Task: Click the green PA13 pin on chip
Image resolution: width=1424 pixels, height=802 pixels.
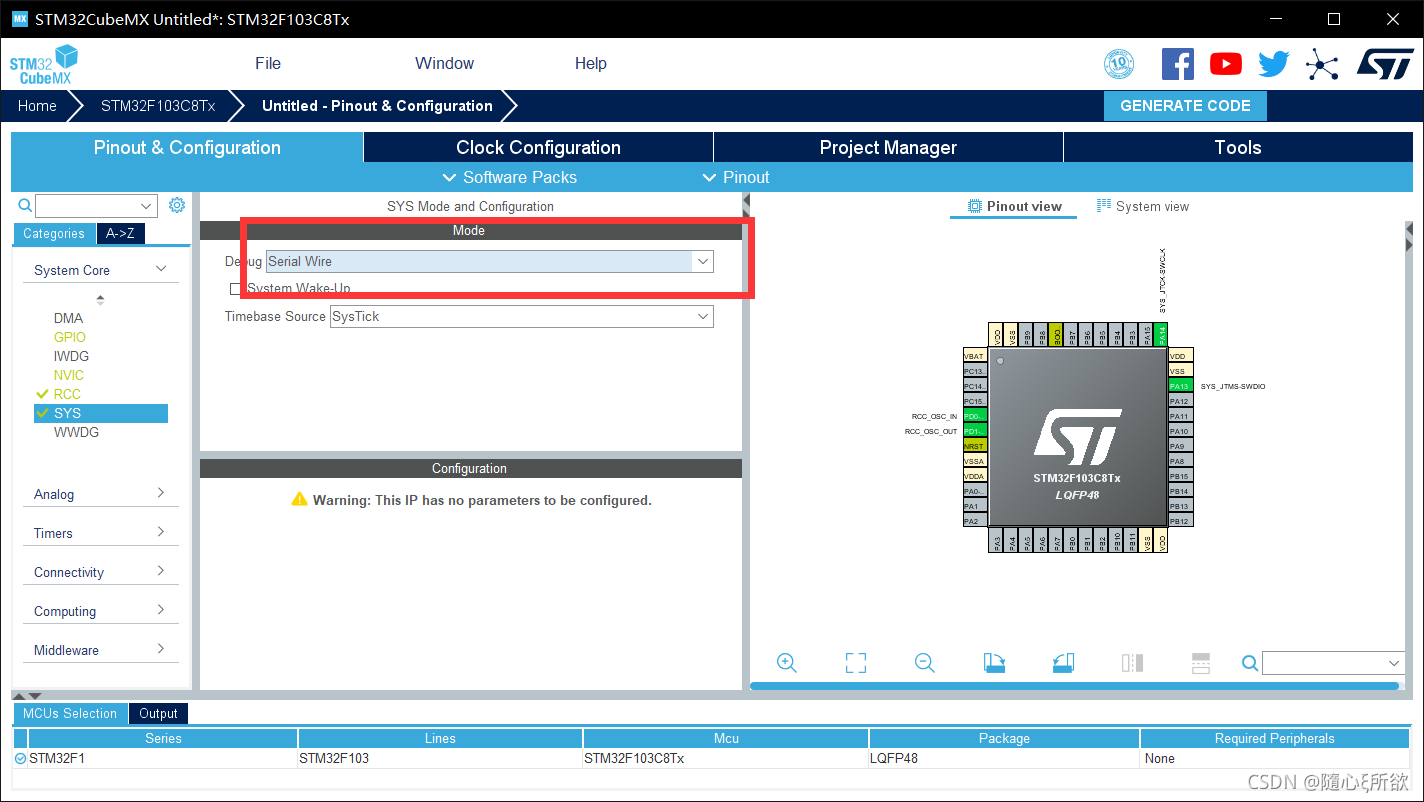Action: click(1180, 386)
